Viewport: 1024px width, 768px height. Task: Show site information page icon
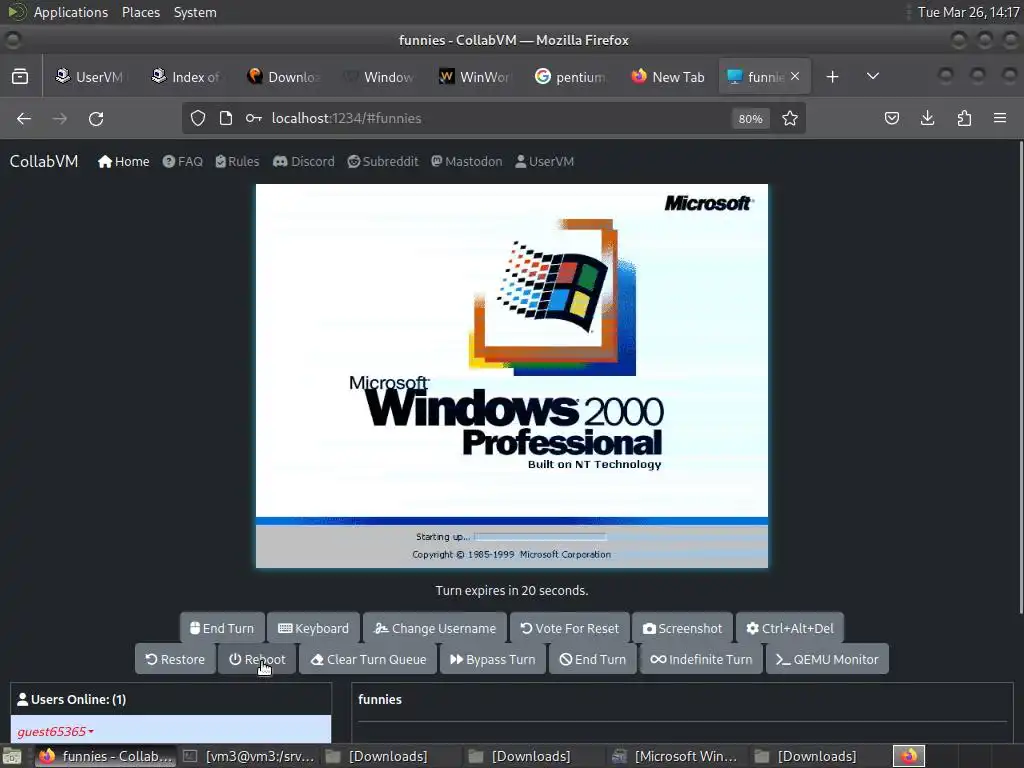226,118
